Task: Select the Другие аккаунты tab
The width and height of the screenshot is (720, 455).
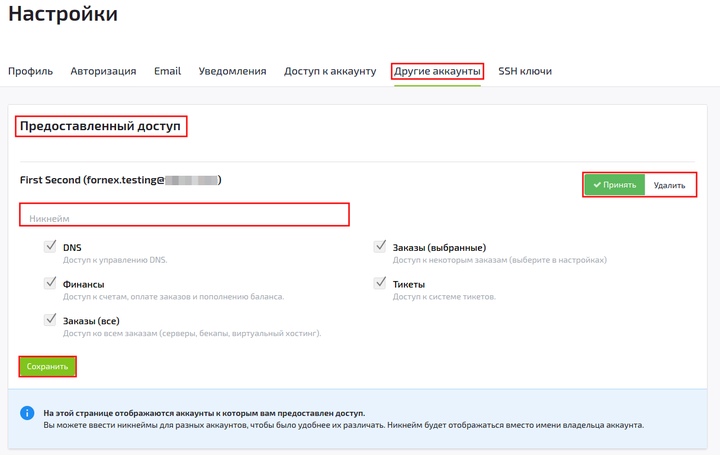Action: (x=437, y=71)
